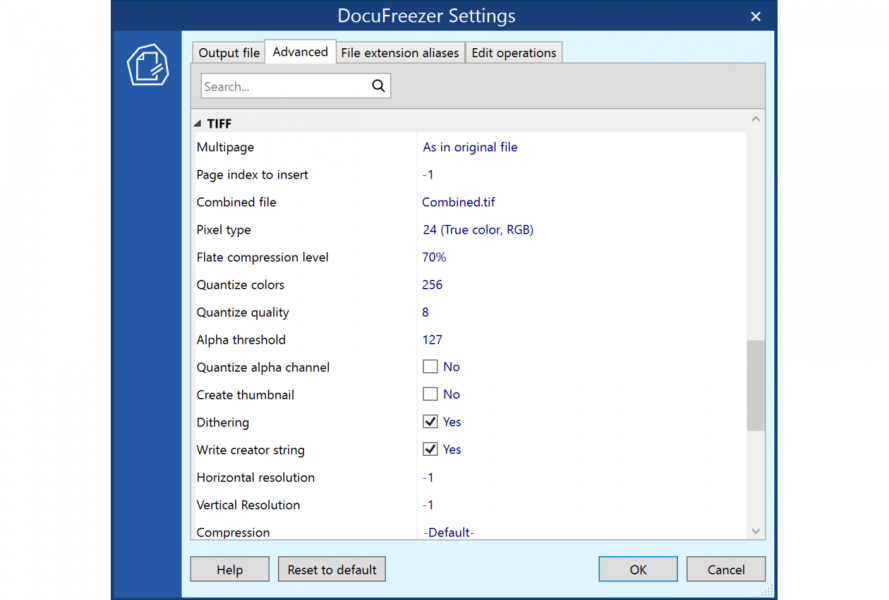Confirm settings with the OK button
This screenshot has height=600, width=889.
tap(637, 569)
